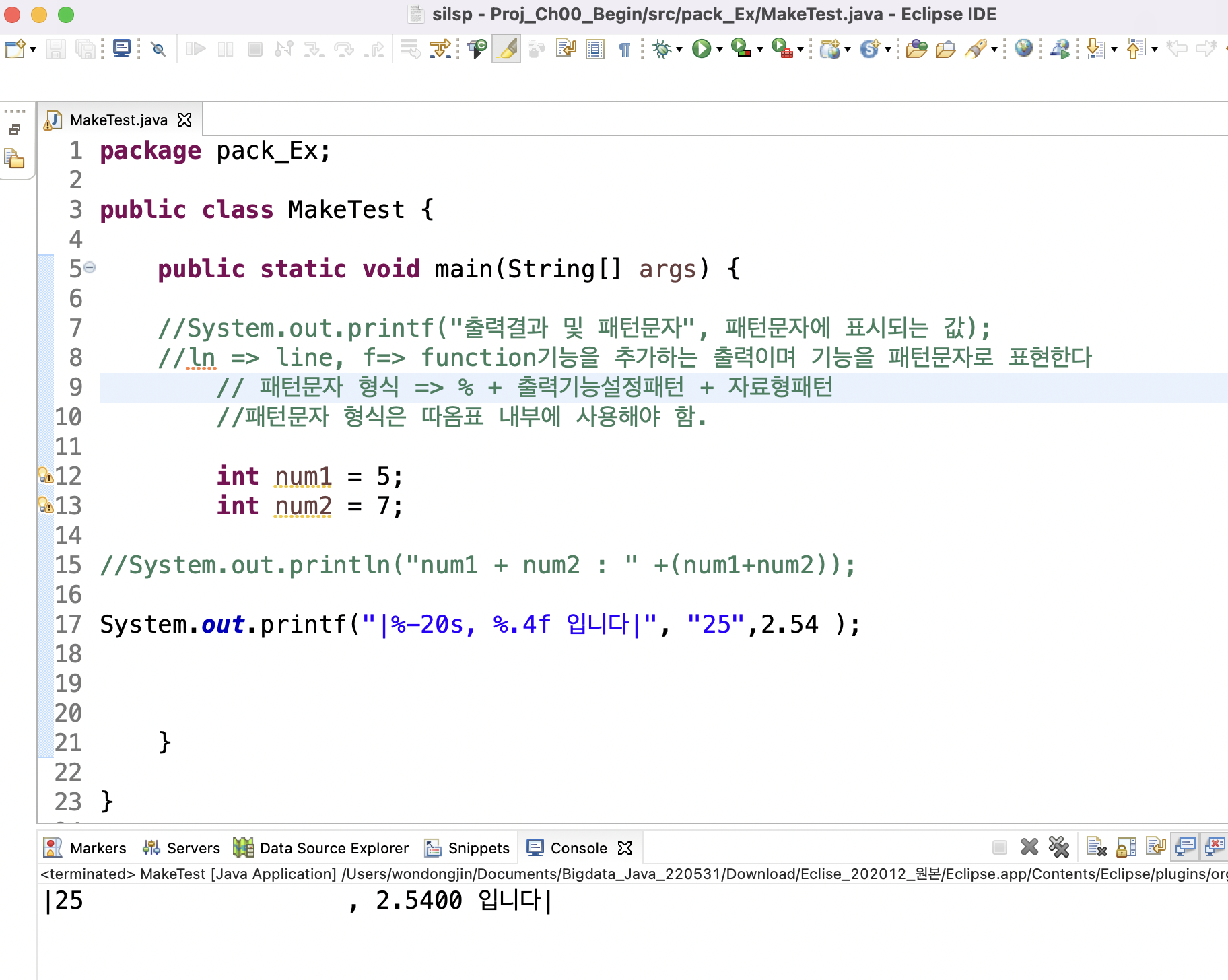Click the Suspend debug icon
Screen dimensions: 1228x980
[x=226, y=49]
